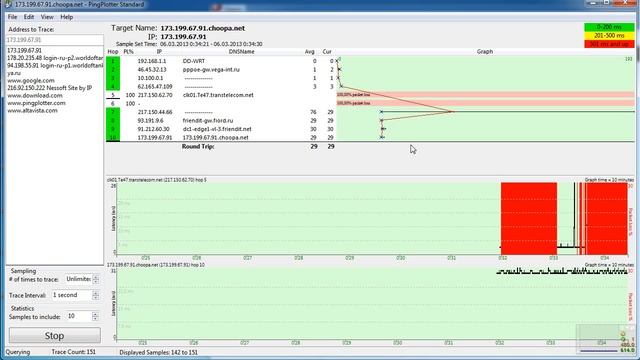
Task: Select 216.92.150.222 Nessoft Site entry
Action: 49,88
